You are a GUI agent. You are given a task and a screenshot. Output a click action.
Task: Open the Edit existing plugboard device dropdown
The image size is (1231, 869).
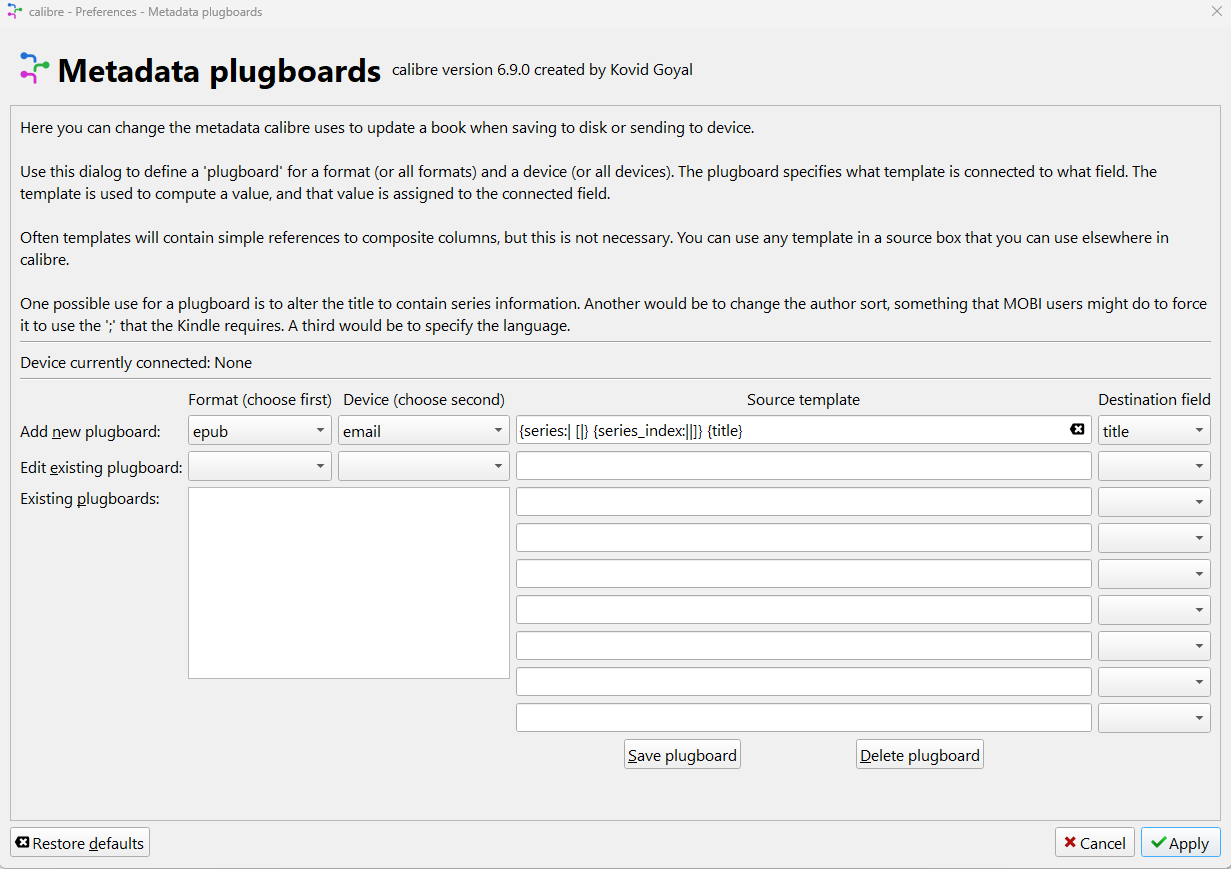pos(423,467)
